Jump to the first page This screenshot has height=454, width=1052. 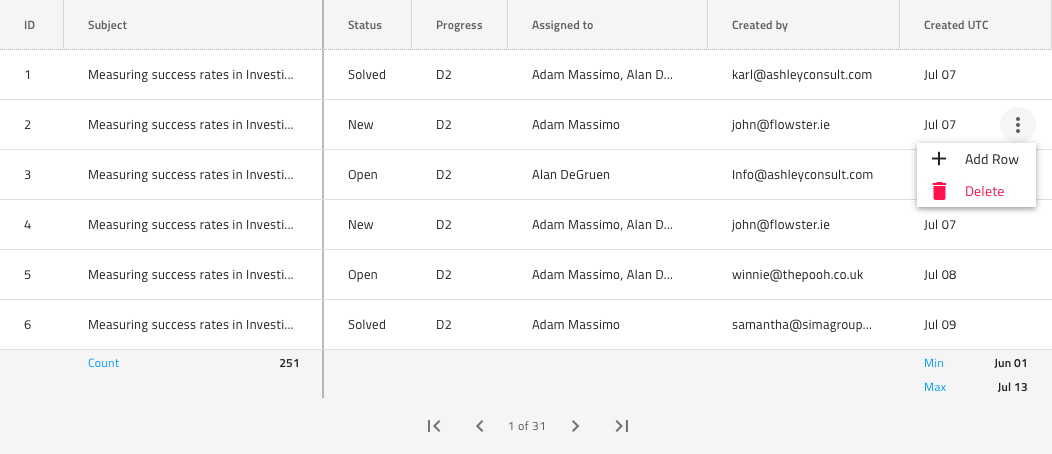point(434,426)
